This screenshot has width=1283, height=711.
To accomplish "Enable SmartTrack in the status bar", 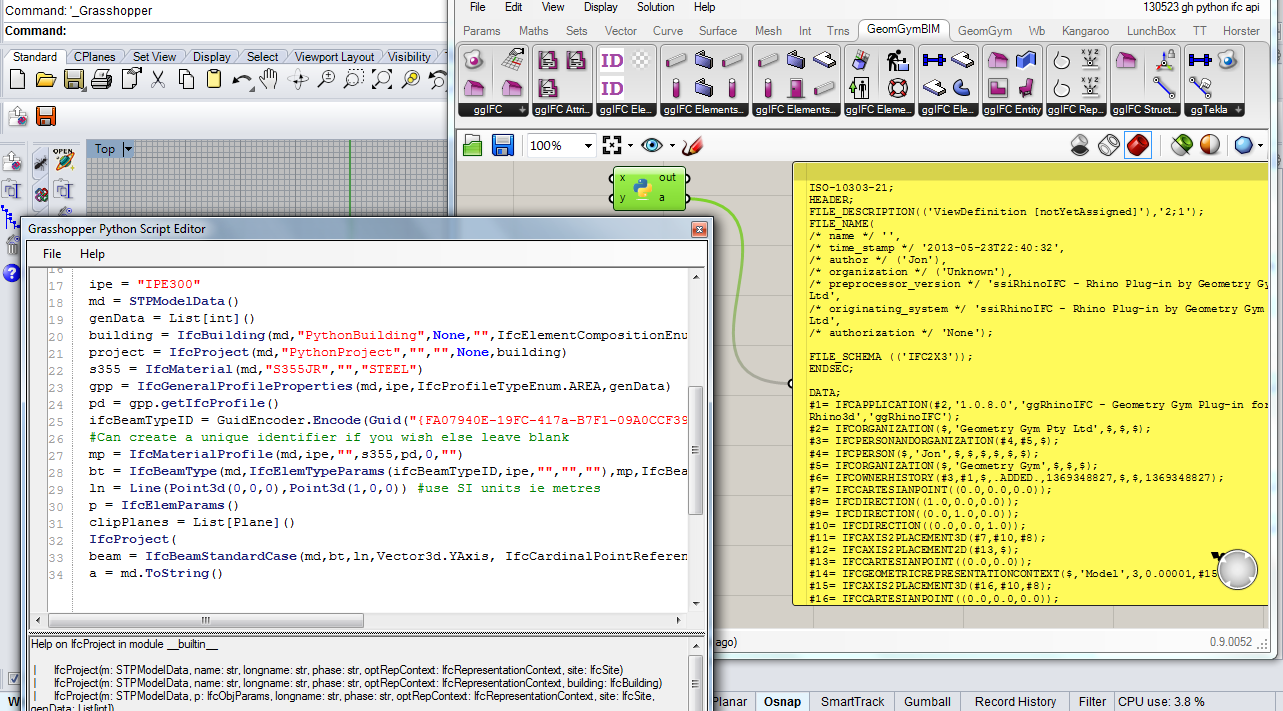I will (853, 701).
